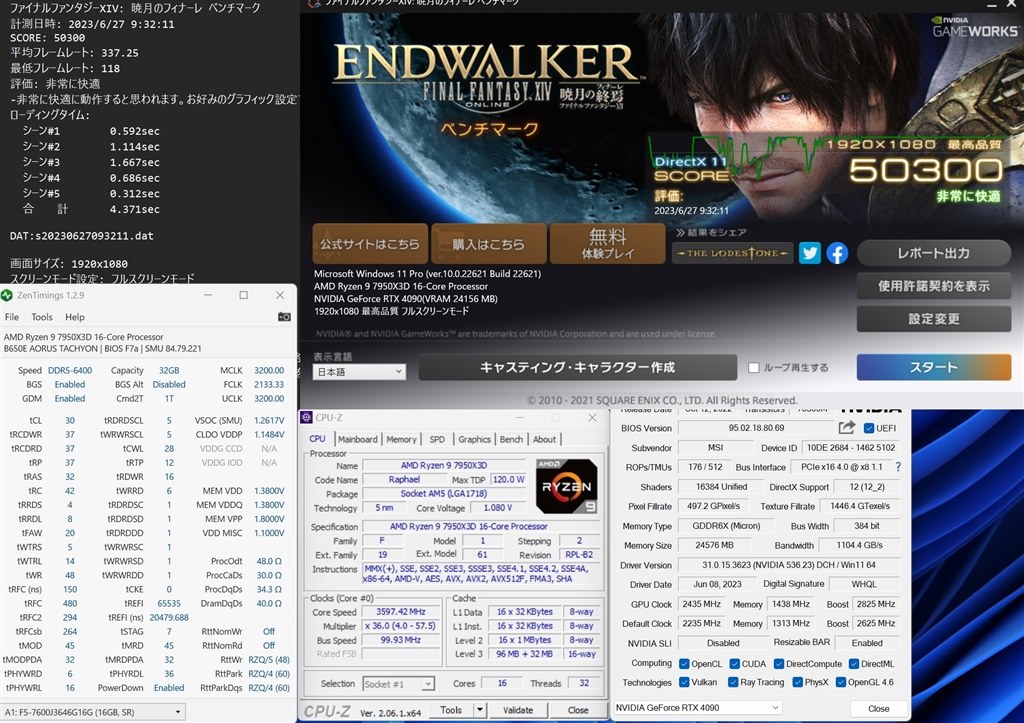
Task: Toggle the DirectCompute checkbox
Action: tap(778, 664)
